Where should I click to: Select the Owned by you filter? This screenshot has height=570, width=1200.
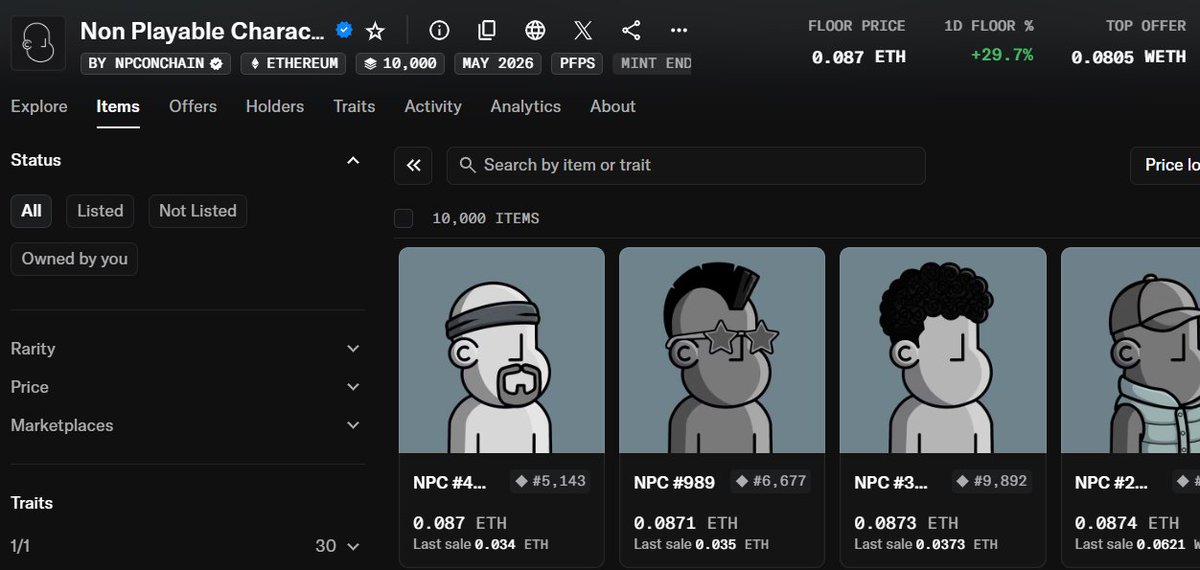pos(75,259)
